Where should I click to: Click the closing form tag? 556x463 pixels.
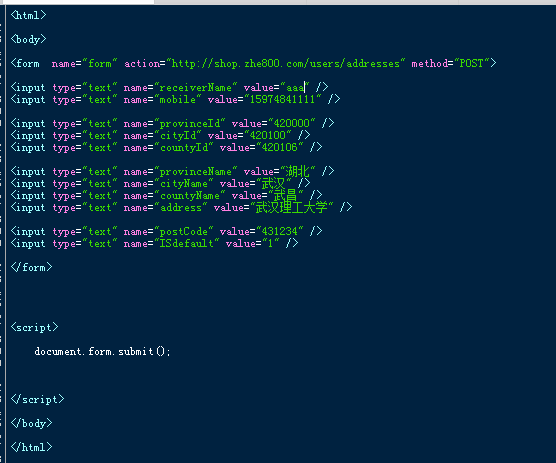32,267
